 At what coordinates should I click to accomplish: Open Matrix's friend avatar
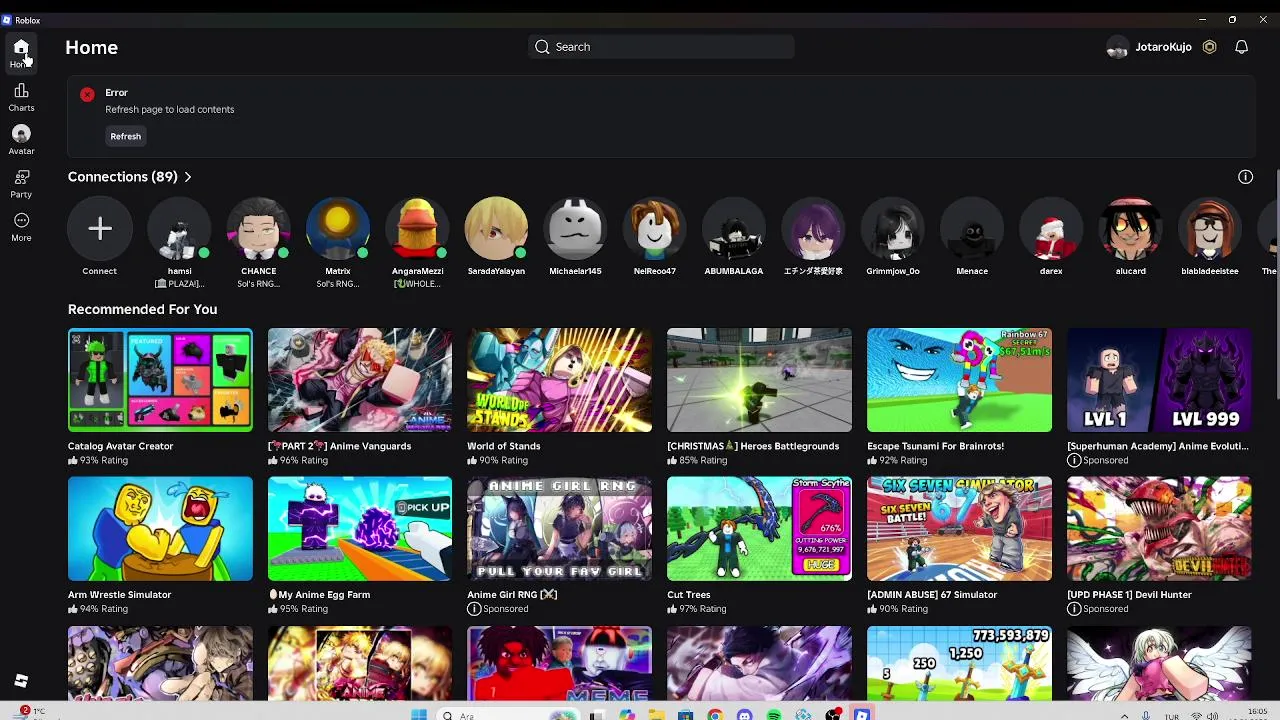(338, 229)
